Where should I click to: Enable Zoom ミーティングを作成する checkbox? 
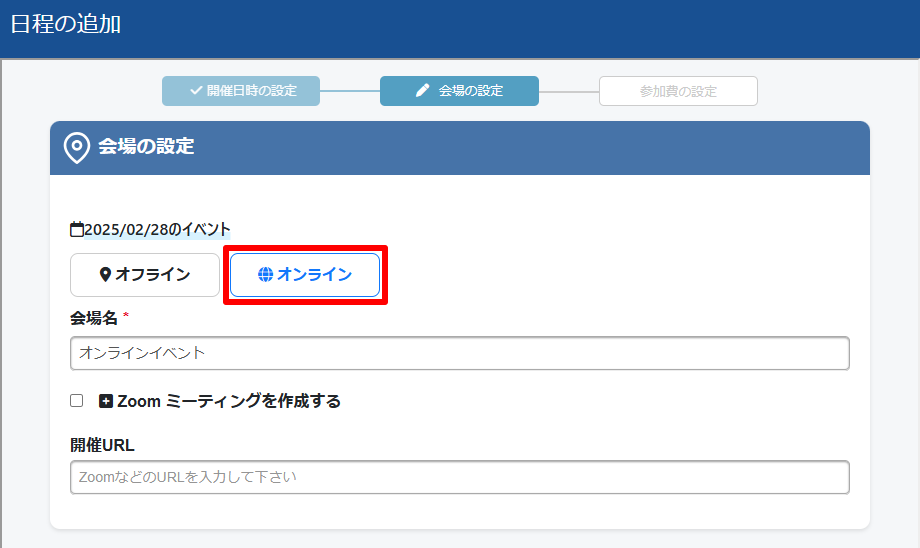pyautogui.click(x=76, y=401)
